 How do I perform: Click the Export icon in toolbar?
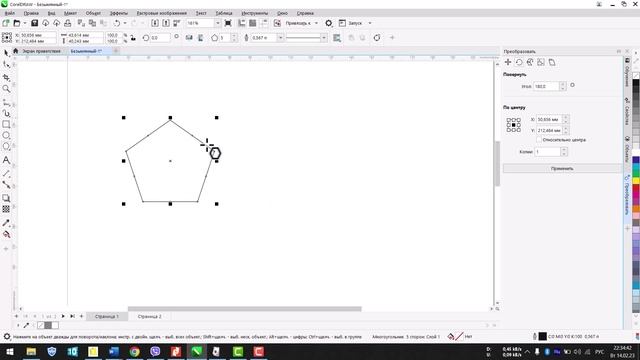pos(166,23)
